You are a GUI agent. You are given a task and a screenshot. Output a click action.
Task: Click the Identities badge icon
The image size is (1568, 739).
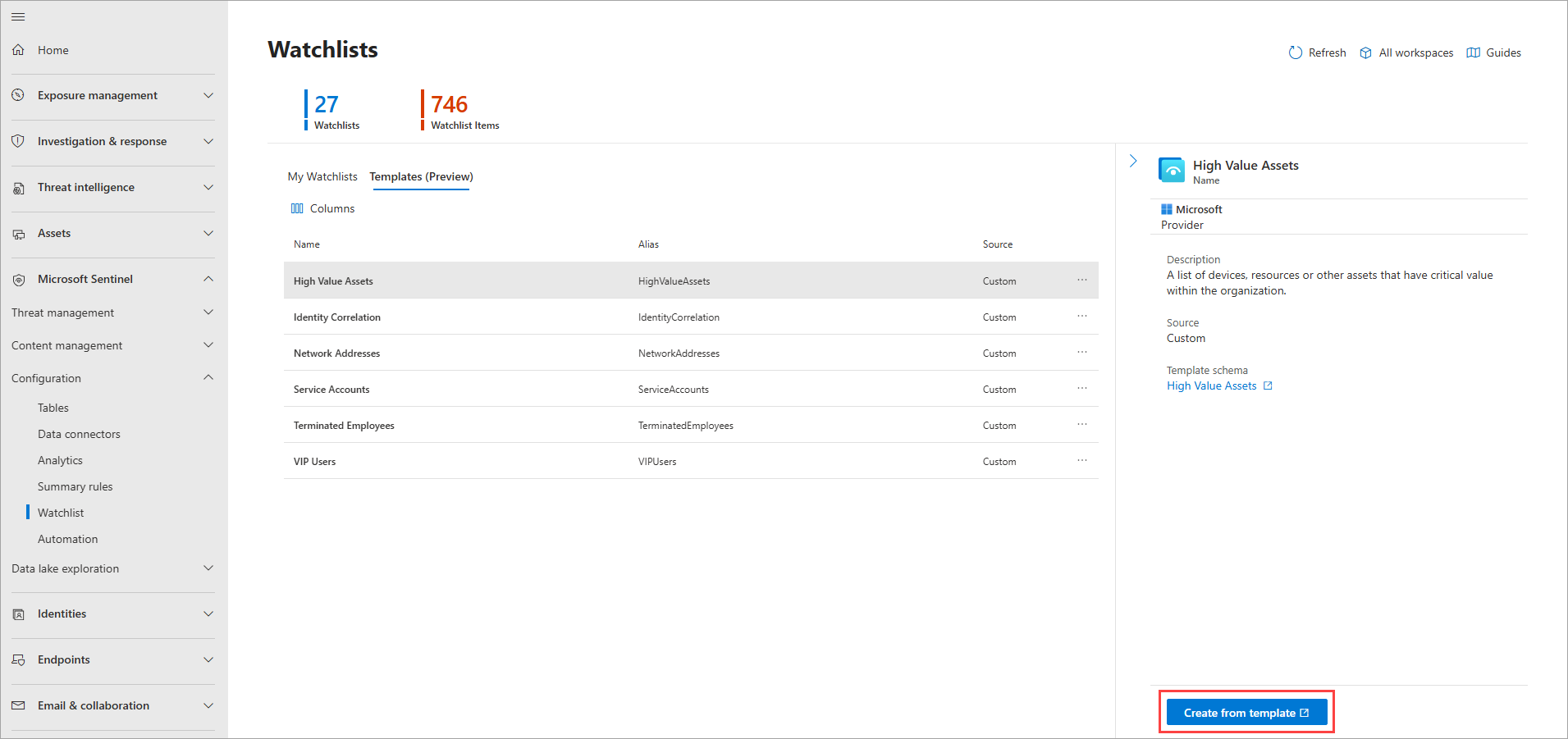(x=18, y=614)
